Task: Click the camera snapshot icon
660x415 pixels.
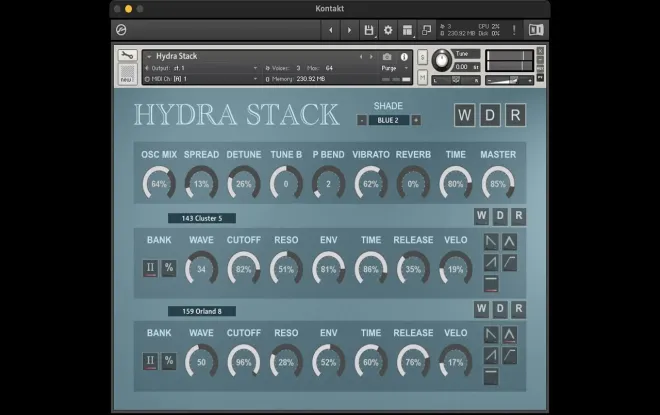Action: [387, 56]
